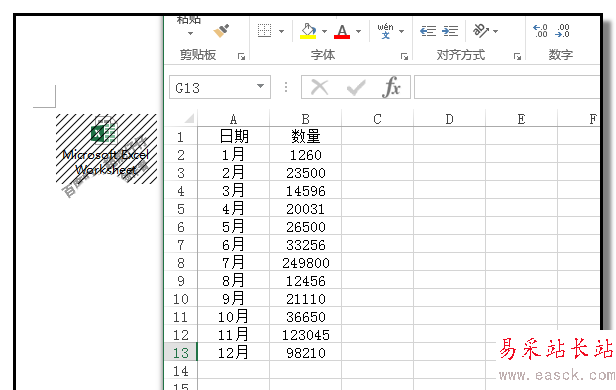Click cell containing 数量
Image resolution: width=616 pixels, height=390 pixels.
pos(306,136)
